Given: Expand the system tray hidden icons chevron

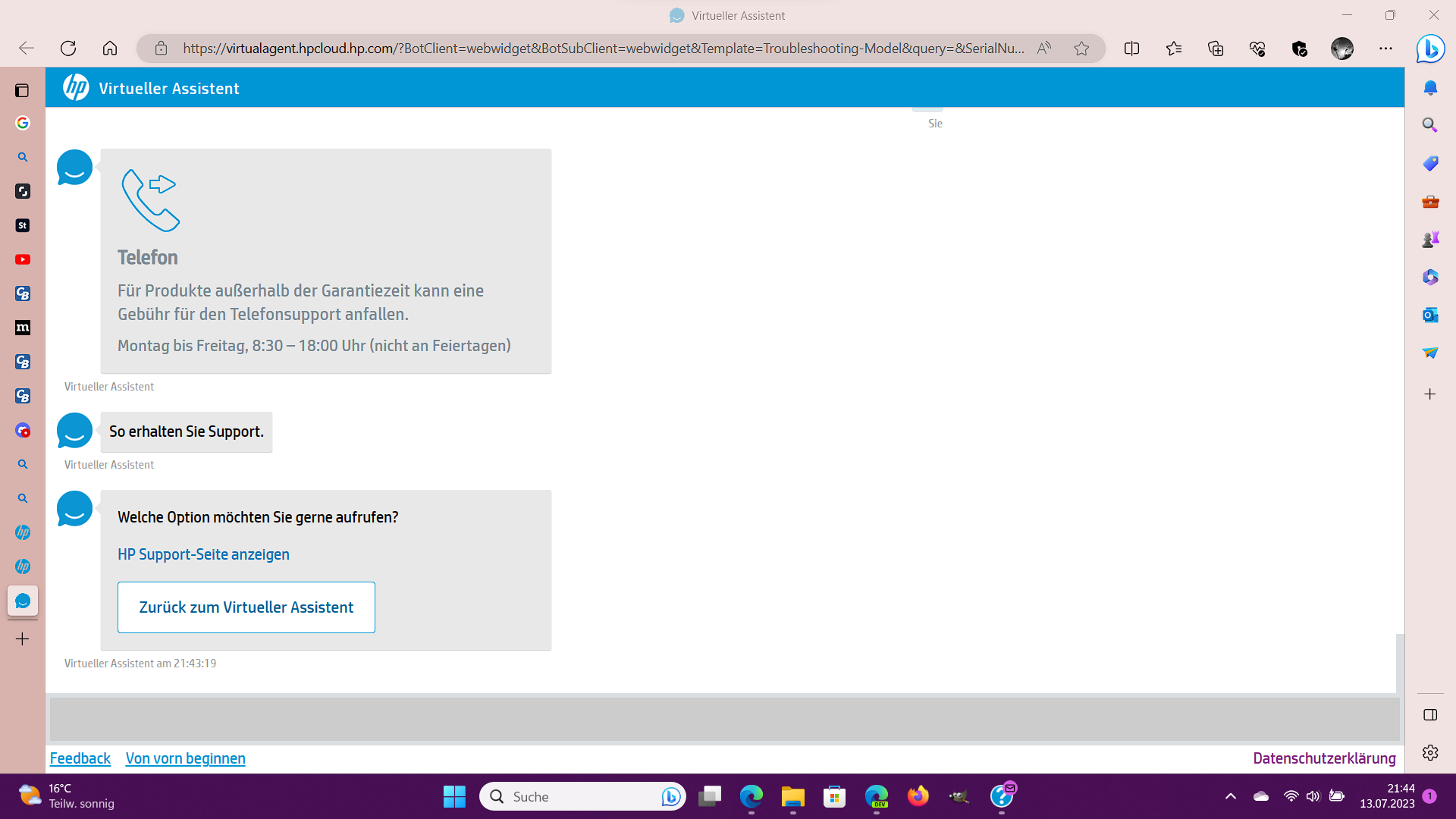Looking at the screenshot, I should (x=1231, y=796).
